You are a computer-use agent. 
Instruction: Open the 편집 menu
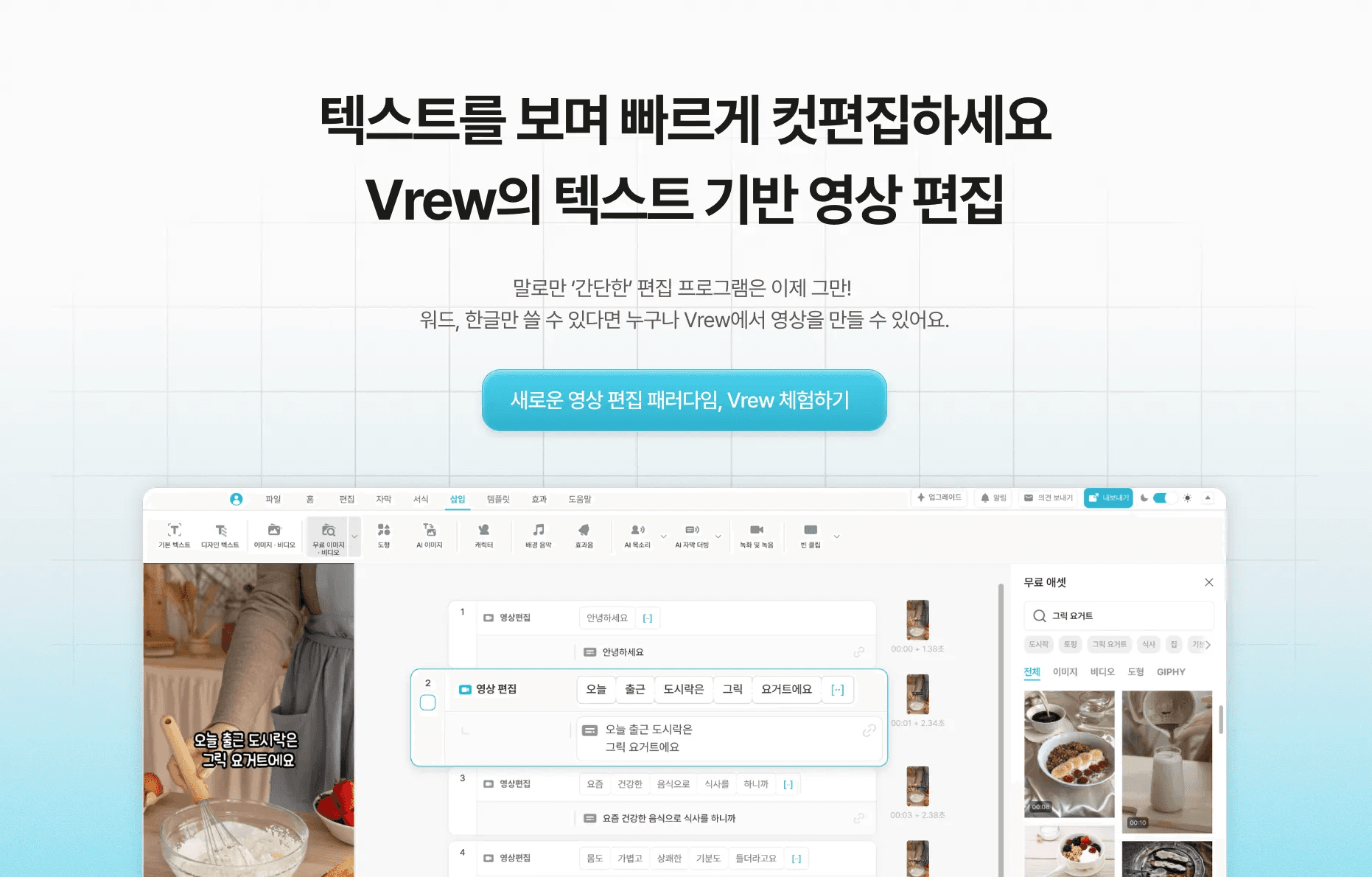coord(347,499)
